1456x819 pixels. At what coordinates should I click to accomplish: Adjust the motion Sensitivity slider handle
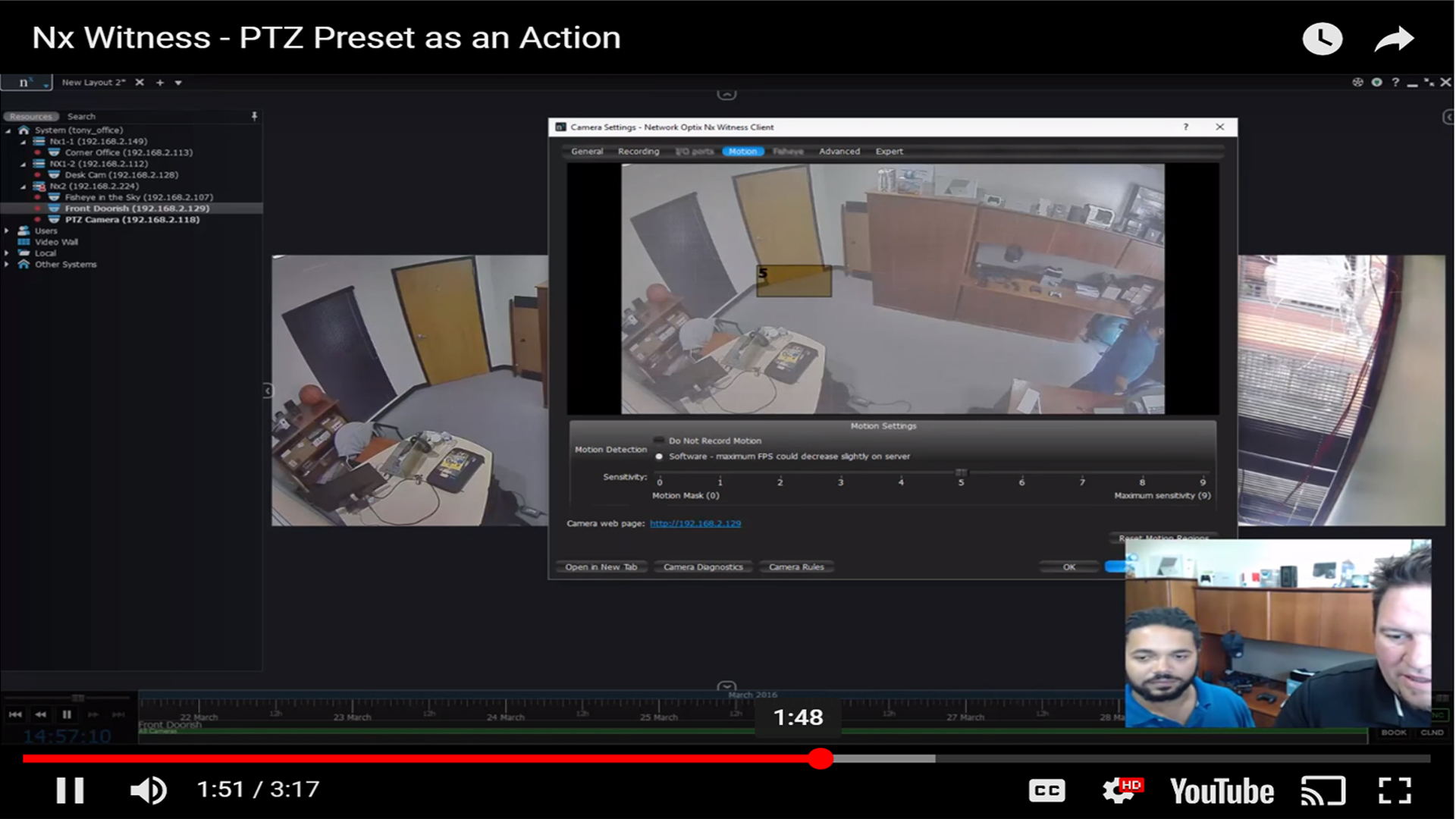[x=961, y=472]
